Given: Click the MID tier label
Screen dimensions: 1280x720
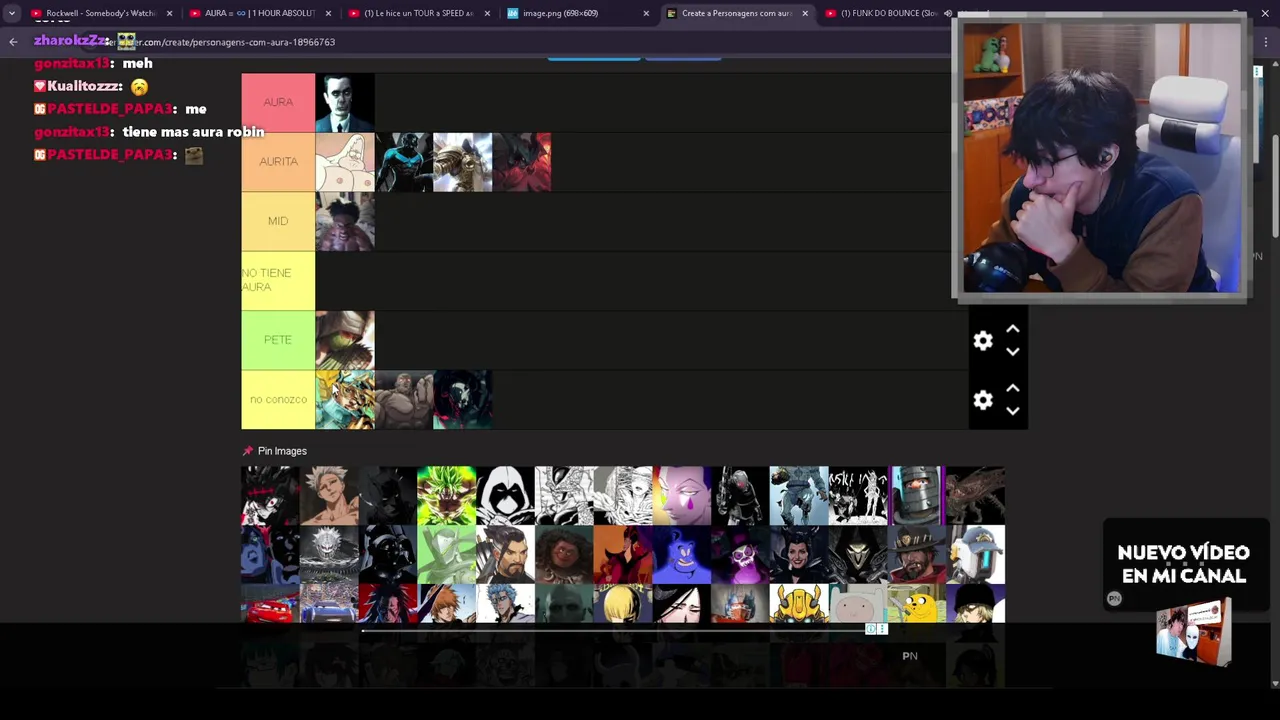Looking at the screenshot, I should [278, 221].
